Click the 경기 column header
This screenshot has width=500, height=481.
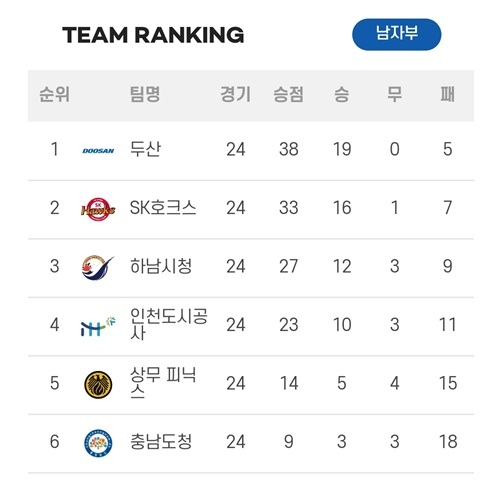pyautogui.click(x=235, y=94)
